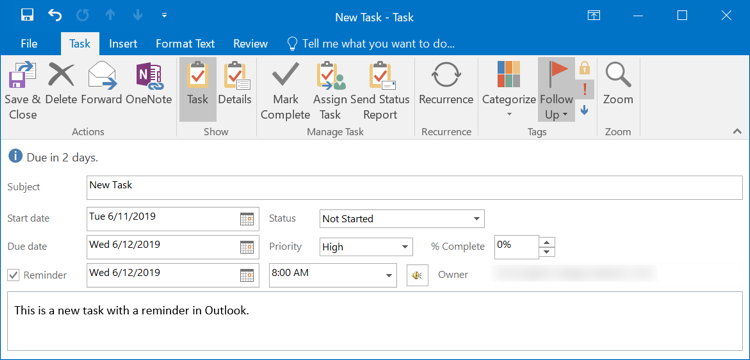Open the Recurrence settings

(x=446, y=83)
